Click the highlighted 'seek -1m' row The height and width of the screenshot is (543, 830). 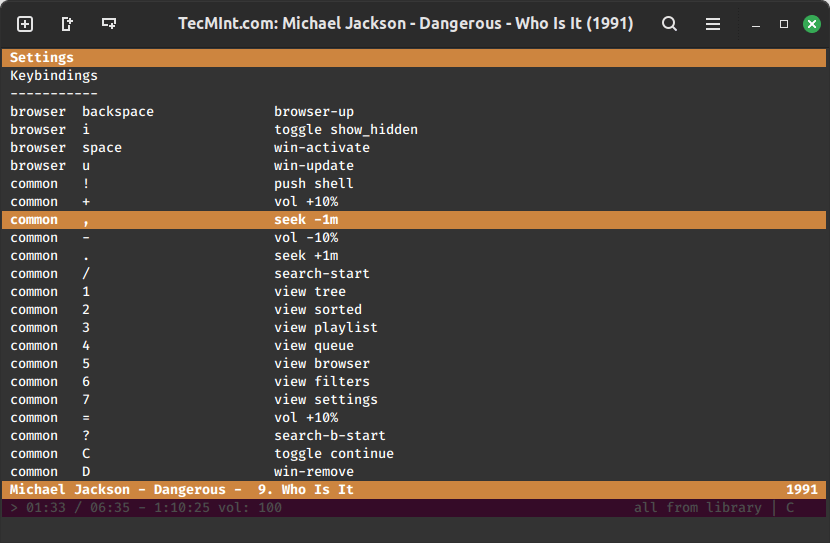click(x=414, y=220)
